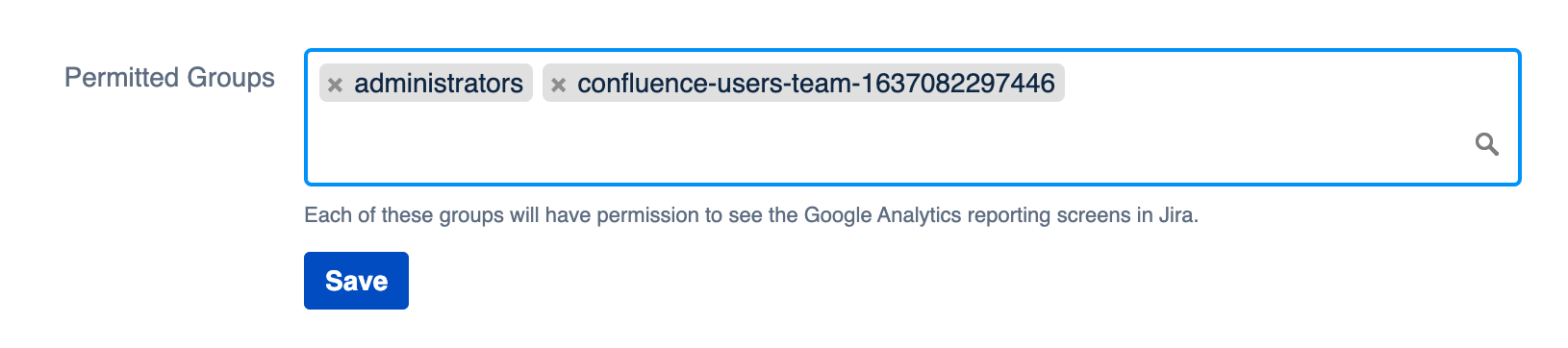This screenshot has width=1568, height=348.
Task: Click the confluence-users-team-1637082297446 tag text
Action: point(816,84)
